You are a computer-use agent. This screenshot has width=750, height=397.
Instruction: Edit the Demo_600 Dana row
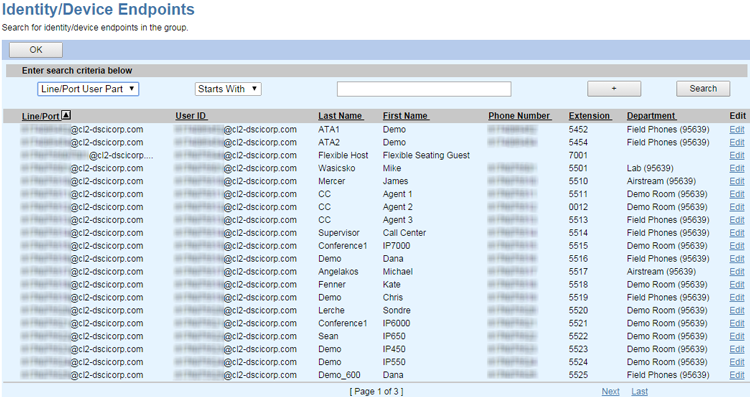click(737, 375)
